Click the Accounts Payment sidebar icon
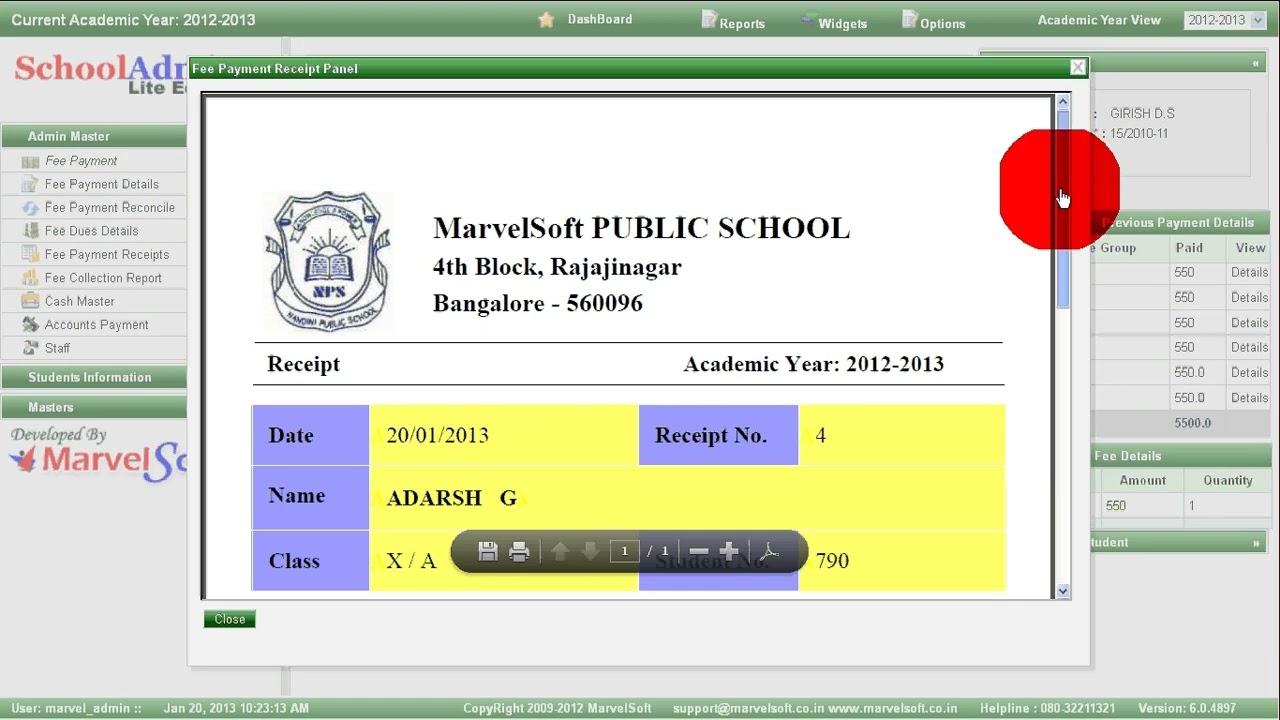Viewport: 1280px width, 720px height. point(30,325)
